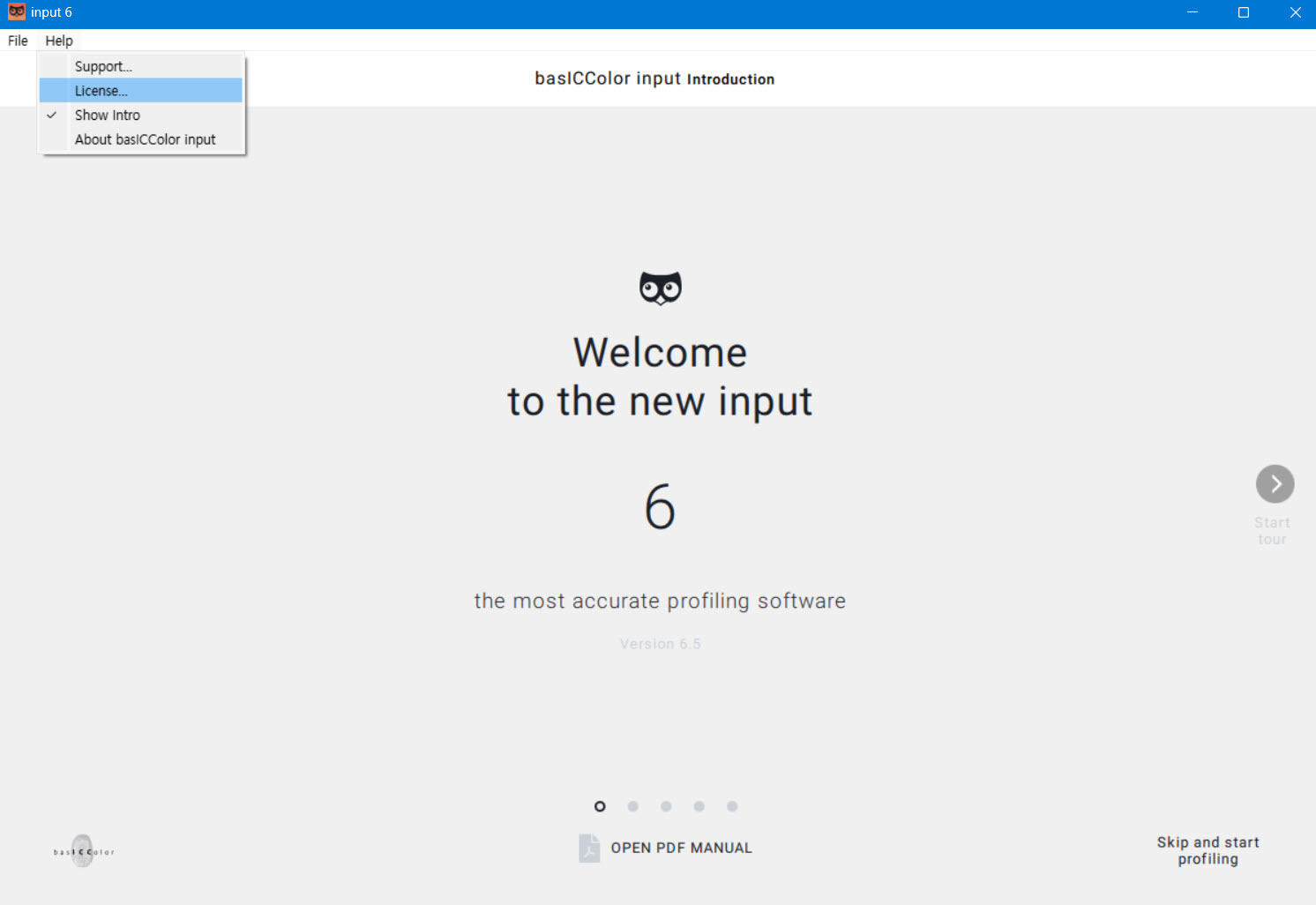Toggle the Show Intro menu option
The height and width of the screenshot is (905, 1316).
(141, 116)
